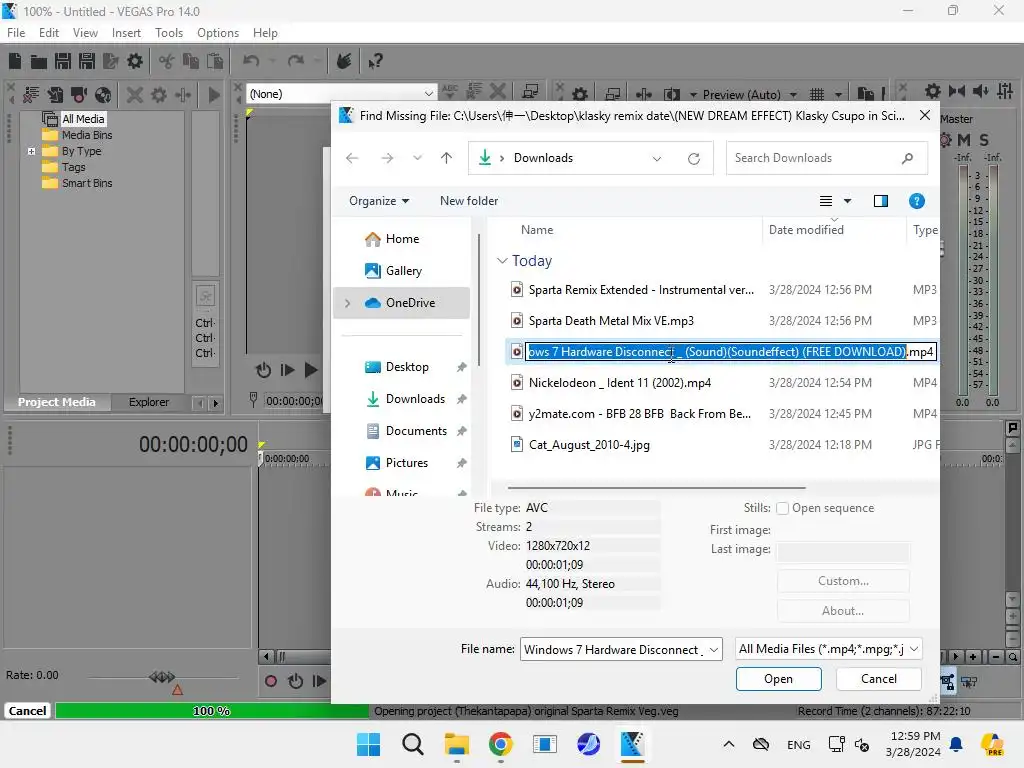The image size is (1024, 768).
Task: Toggle the preview pane icon in dialog
Action: click(x=880, y=201)
